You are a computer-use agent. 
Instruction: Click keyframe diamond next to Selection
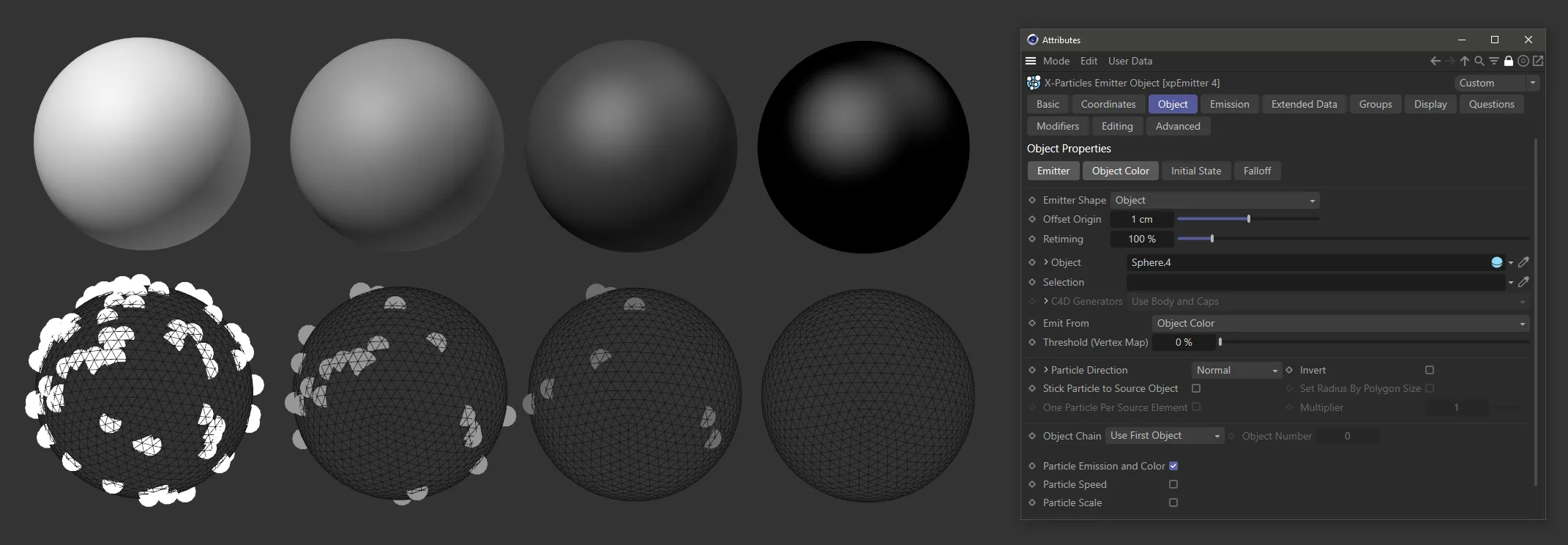(x=1032, y=282)
